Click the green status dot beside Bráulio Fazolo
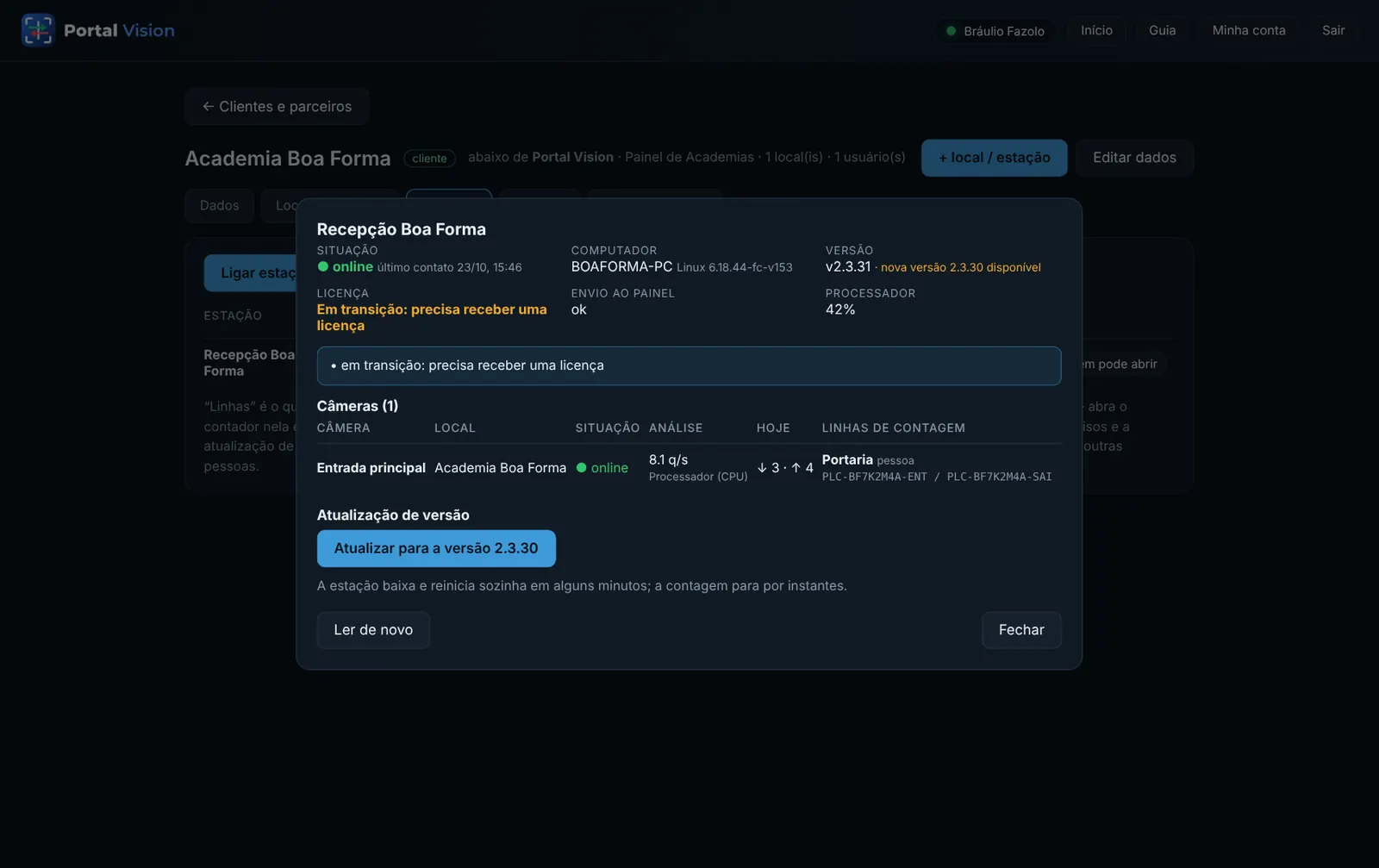The height and width of the screenshot is (868, 1379). [951, 31]
